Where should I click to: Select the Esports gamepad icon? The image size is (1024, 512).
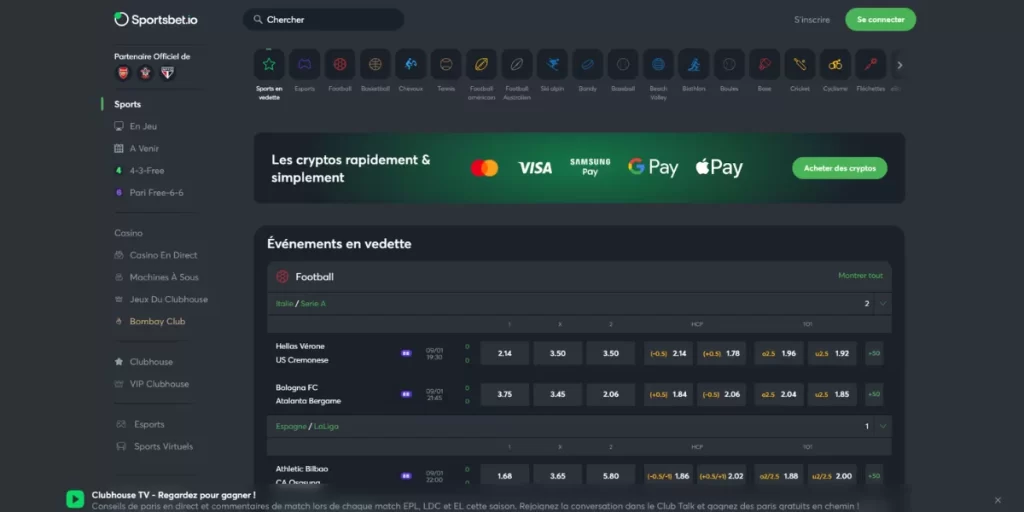(x=304, y=64)
